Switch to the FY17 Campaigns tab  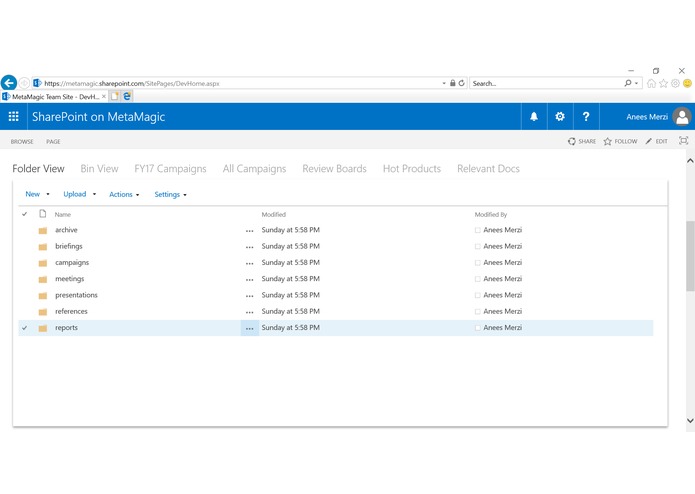click(x=170, y=169)
